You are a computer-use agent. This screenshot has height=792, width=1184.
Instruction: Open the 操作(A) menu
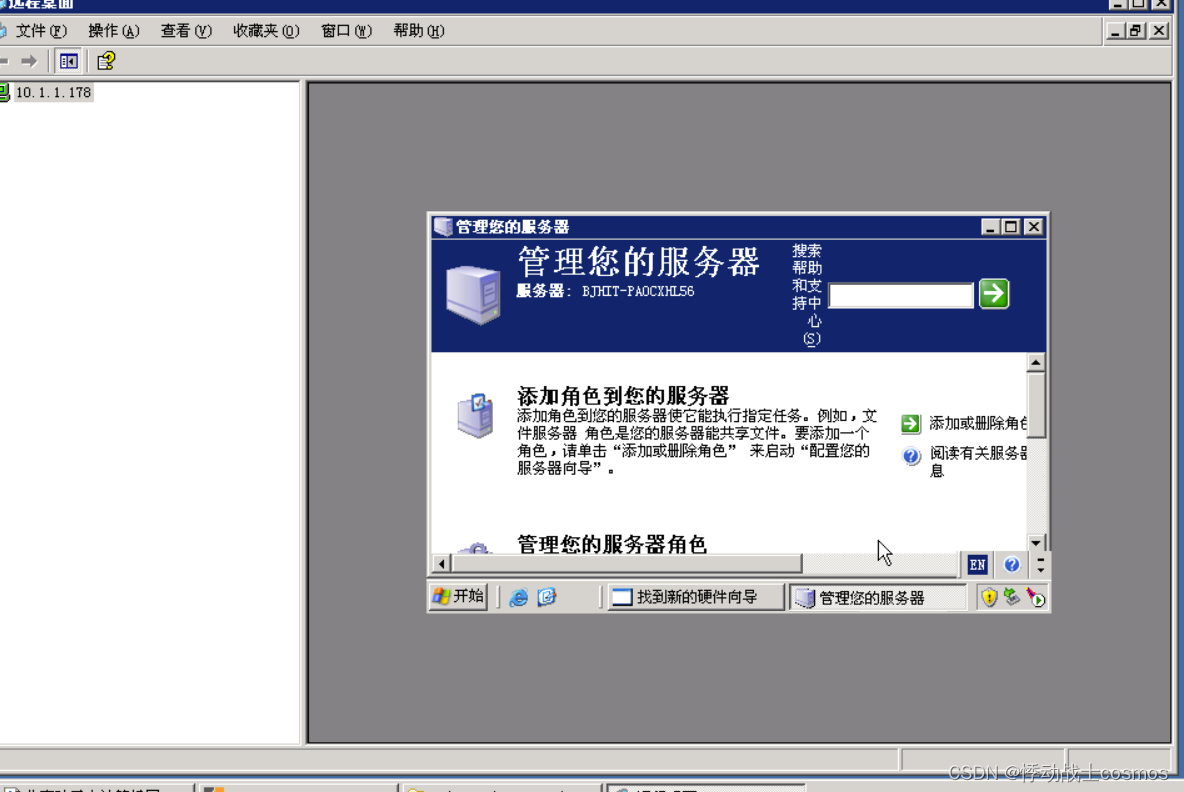point(113,31)
